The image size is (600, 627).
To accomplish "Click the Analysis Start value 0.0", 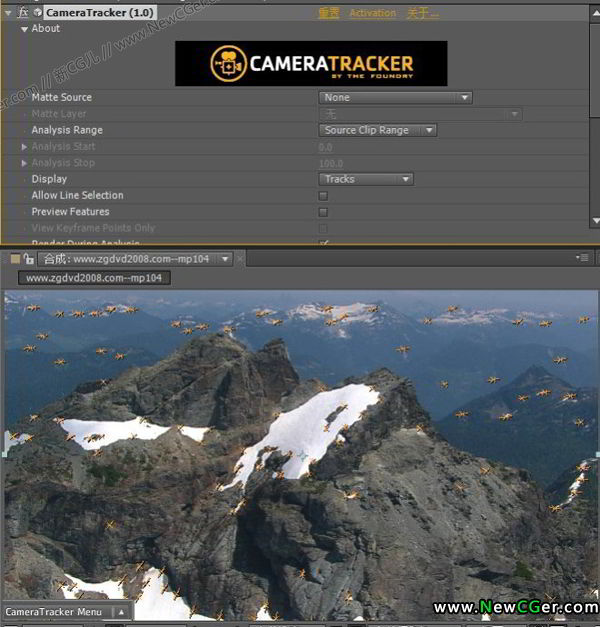I will tap(325, 148).
